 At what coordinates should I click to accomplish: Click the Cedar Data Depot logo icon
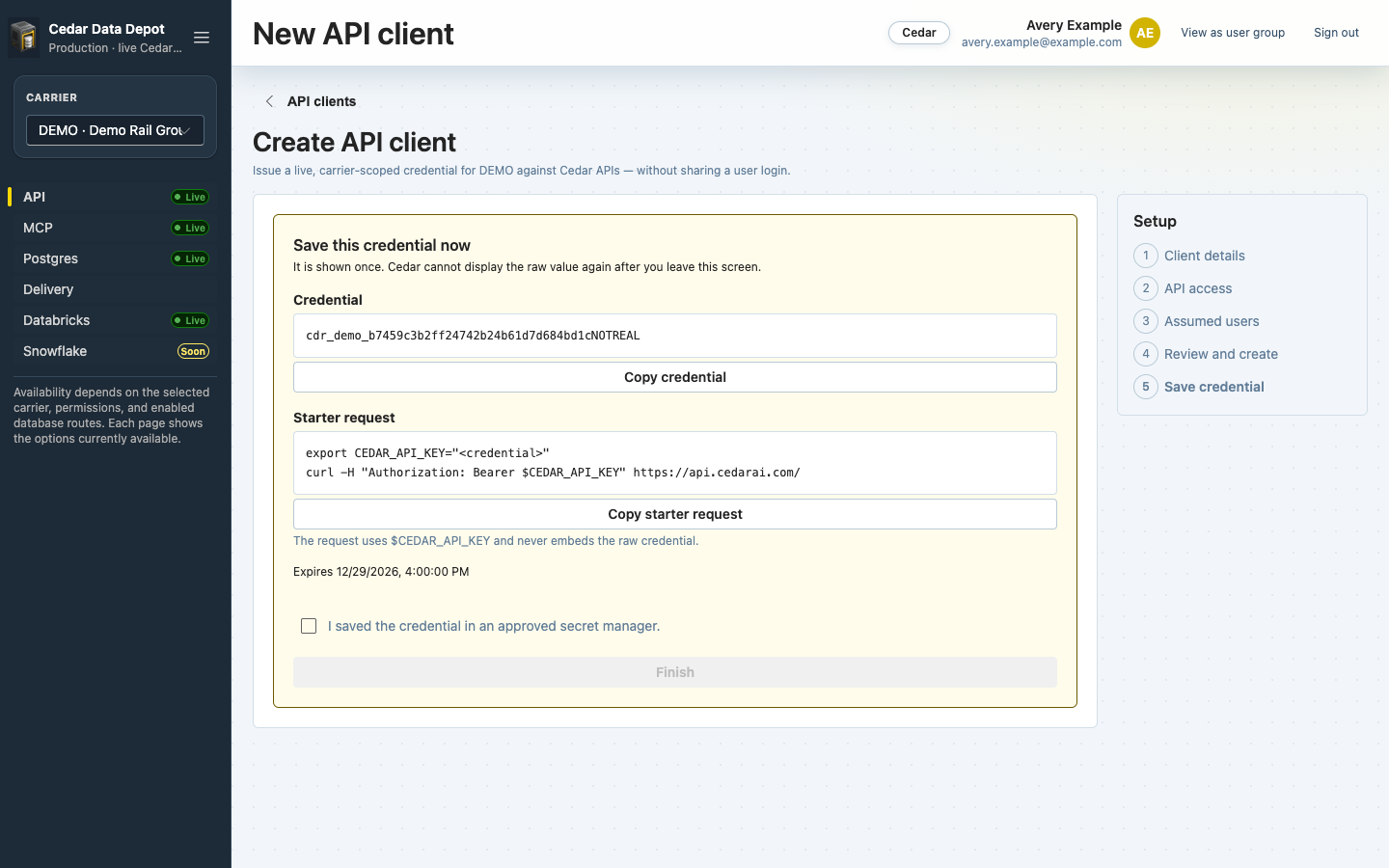point(24,38)
